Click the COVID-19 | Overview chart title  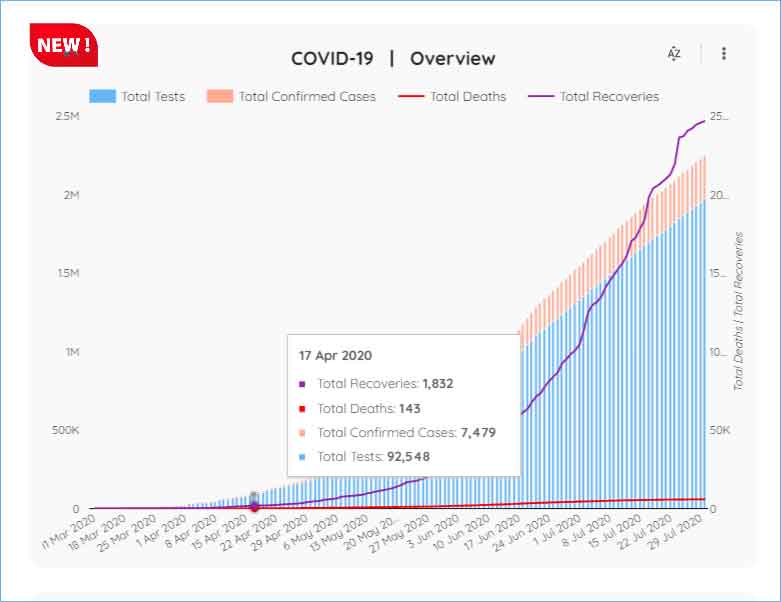coord(393,58)
